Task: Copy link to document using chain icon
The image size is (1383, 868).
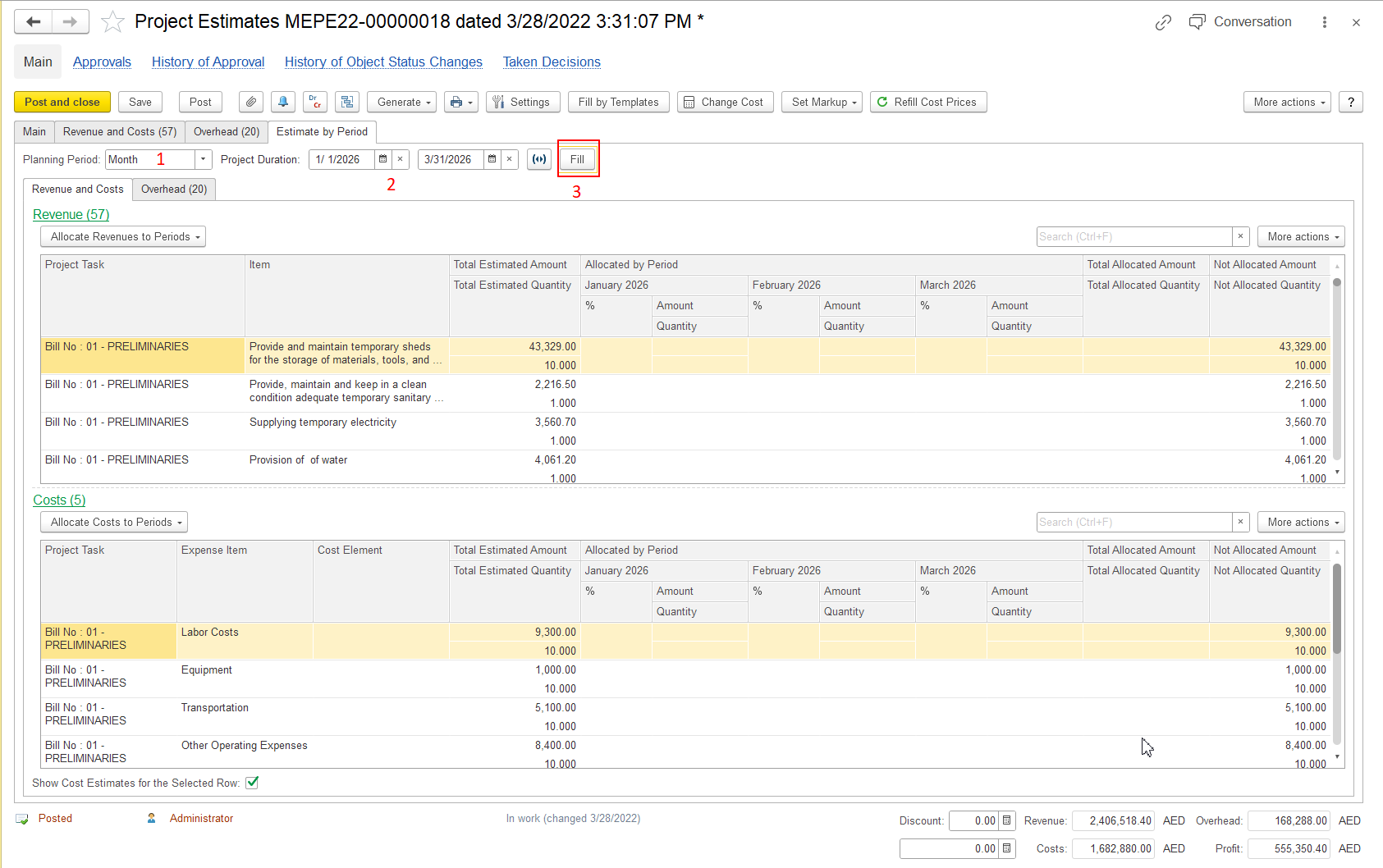Action: tap(1163, 22)
